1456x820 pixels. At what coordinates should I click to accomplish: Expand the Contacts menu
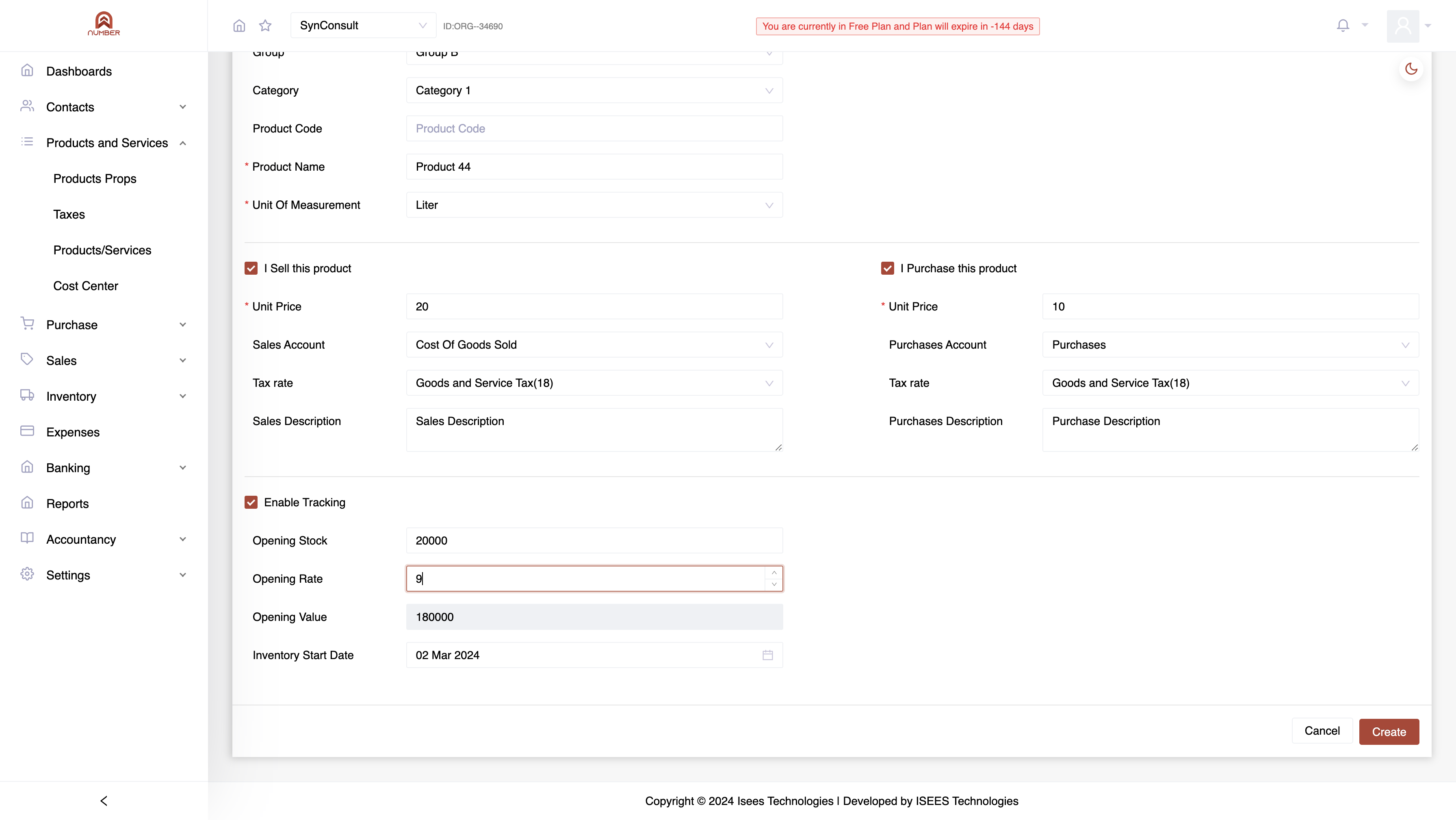tap(182, 107)
